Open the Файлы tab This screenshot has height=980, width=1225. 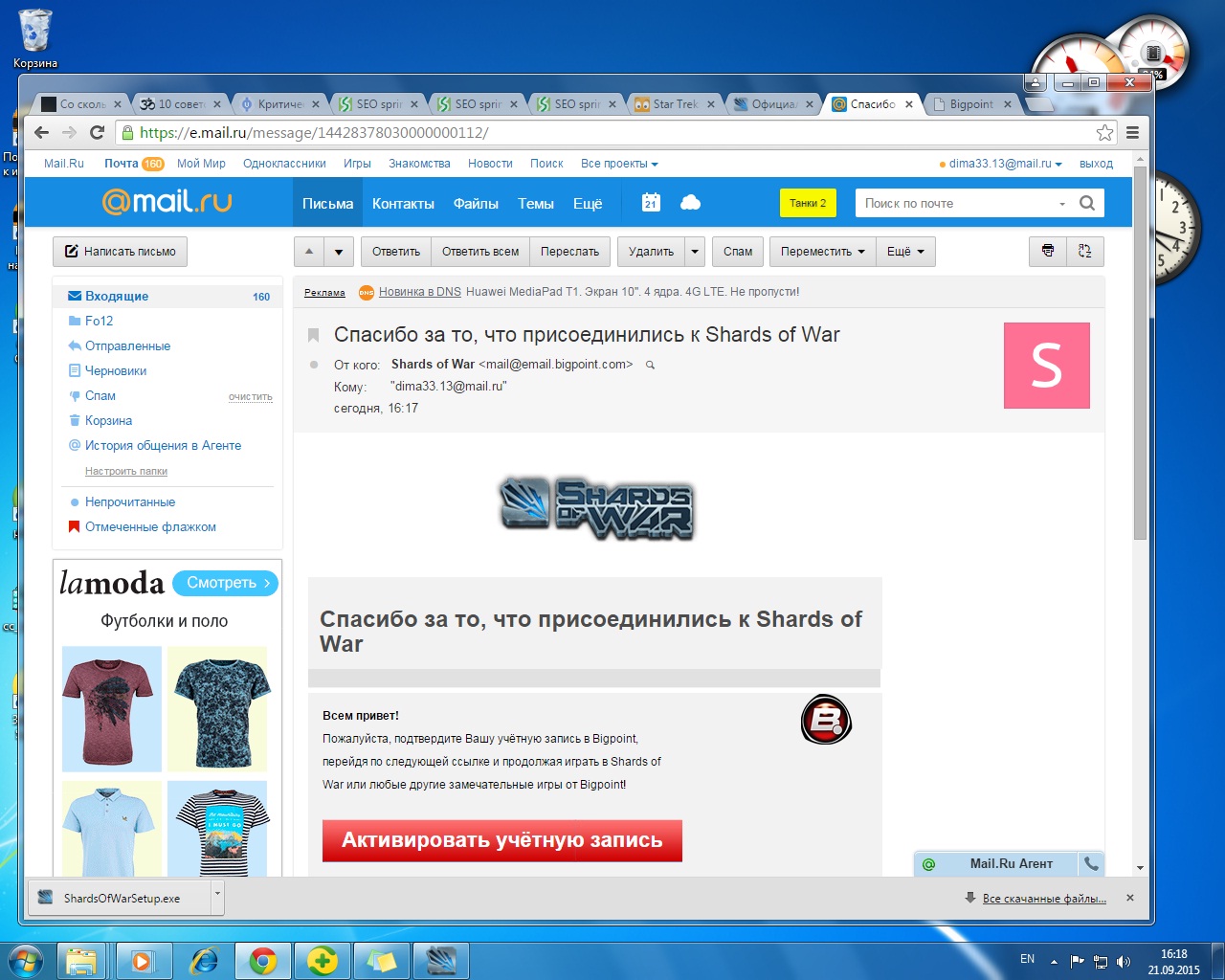pos(476,203)
